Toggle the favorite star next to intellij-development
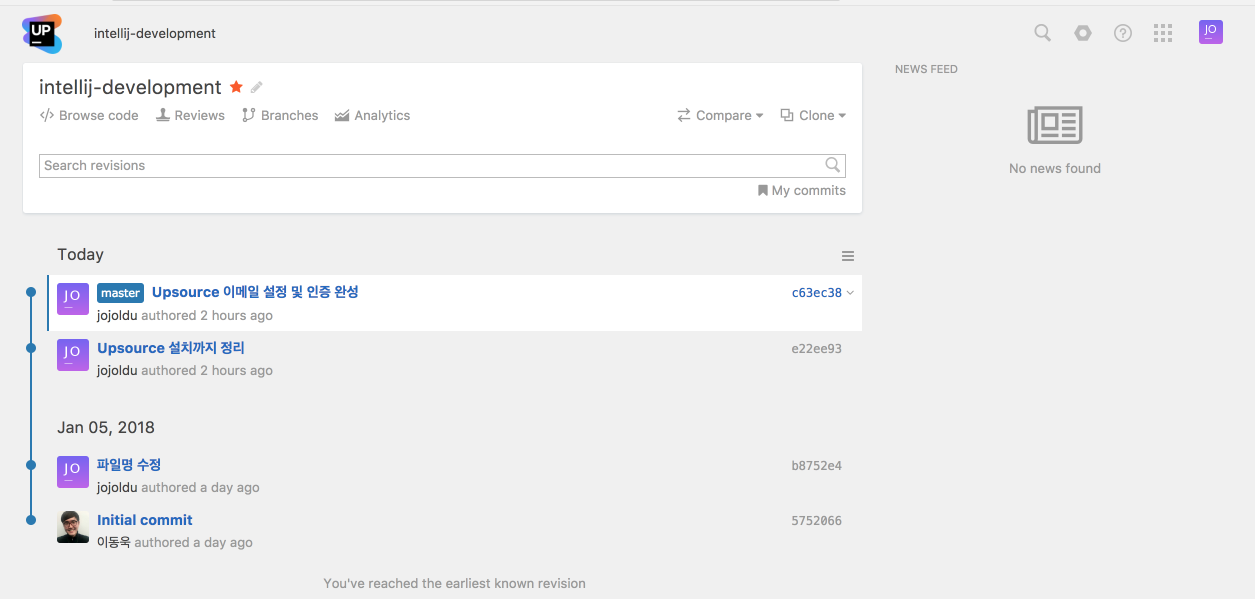Image resolution: width=1255 pixels, height=599 pixels. point(236,87)
